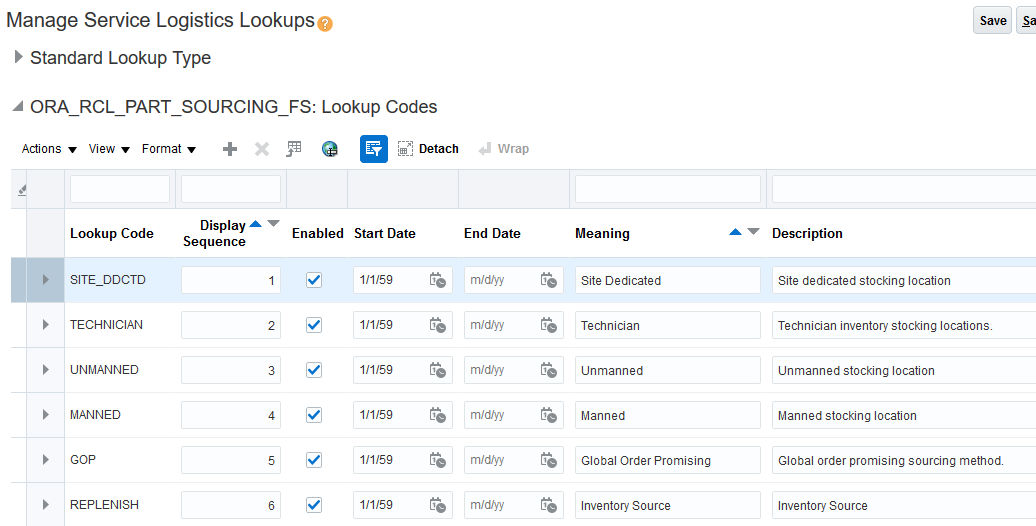Screen dimensions: 1036x526
Task: Click the Query By Example filter icon
Action: 374,149
